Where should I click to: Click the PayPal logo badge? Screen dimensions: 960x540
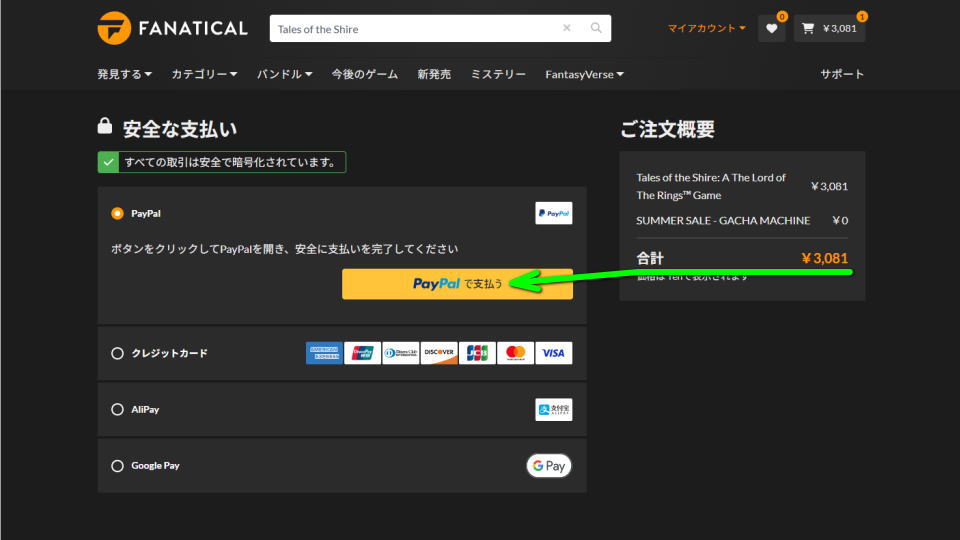pos(553,213)
